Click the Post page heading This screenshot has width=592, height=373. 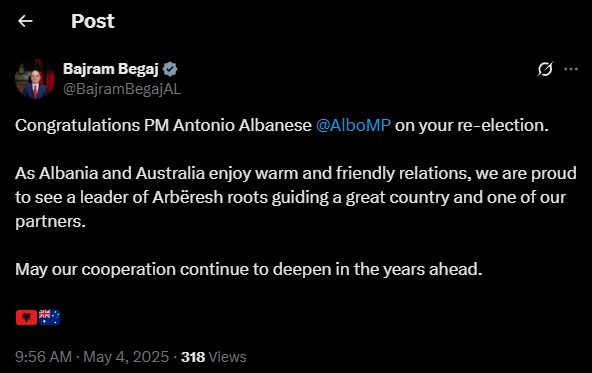(92, 21)
